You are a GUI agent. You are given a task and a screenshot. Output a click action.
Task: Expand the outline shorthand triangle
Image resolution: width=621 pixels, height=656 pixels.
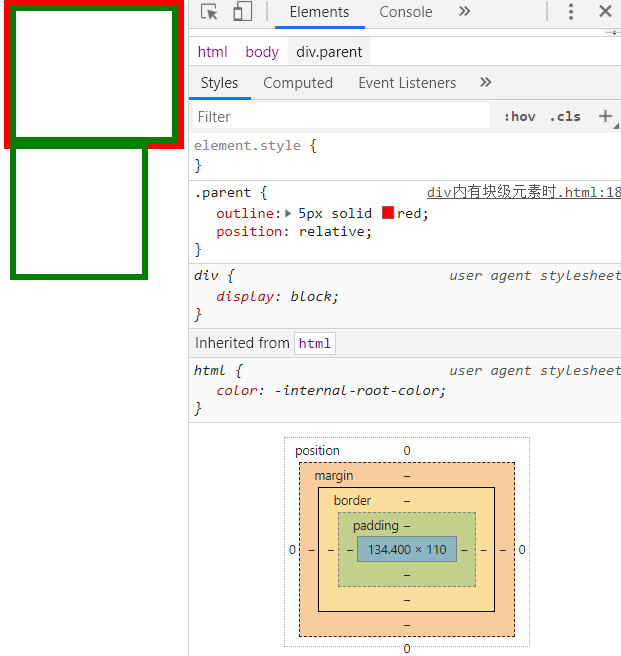pos(288,213)
